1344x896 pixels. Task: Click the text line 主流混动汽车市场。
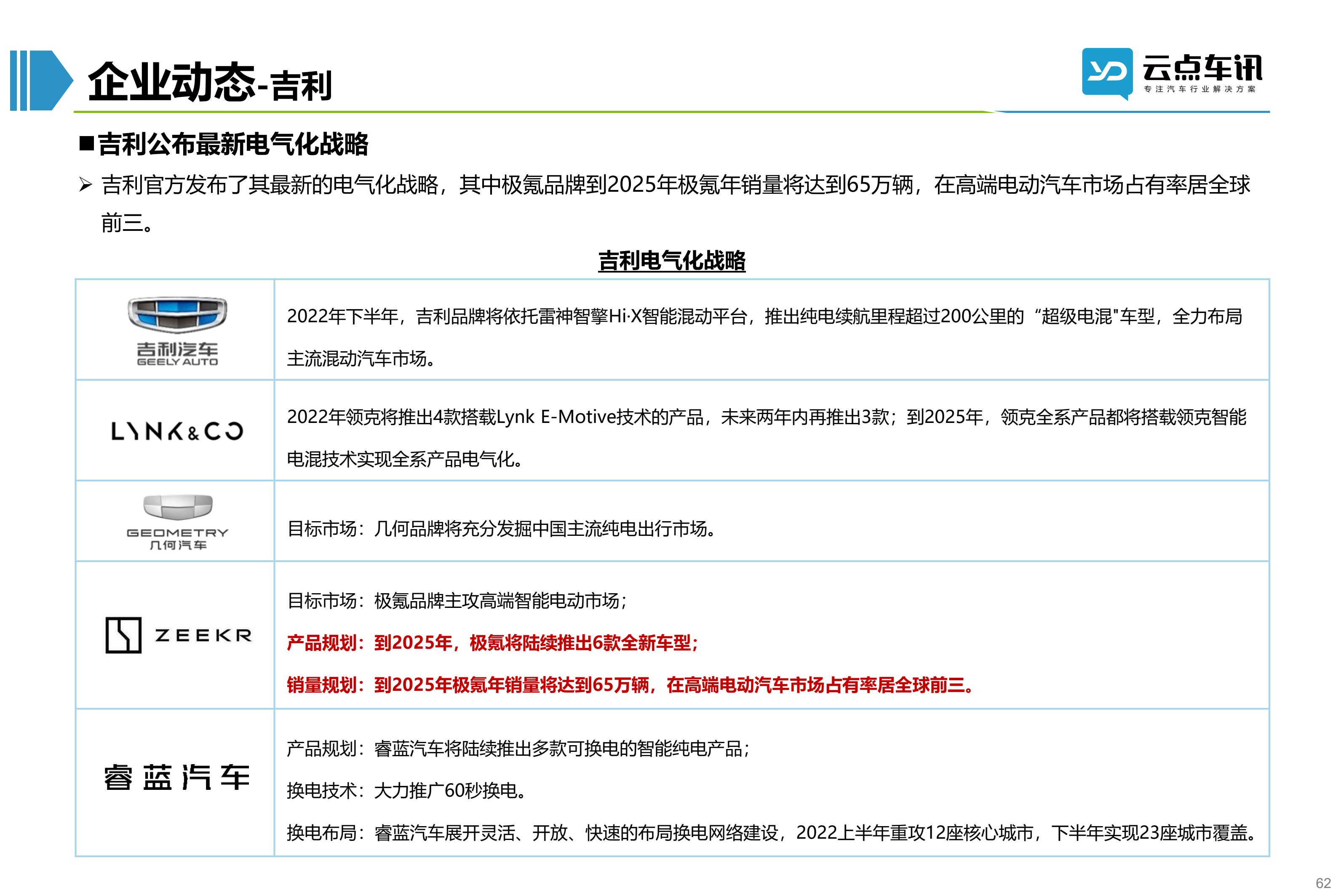coord(361,359)
